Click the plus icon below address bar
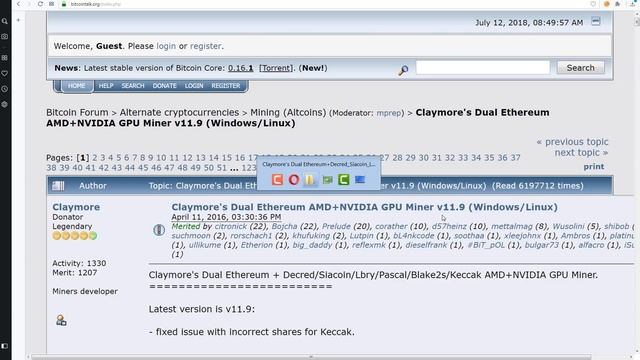The image size is (640, 360). tap(18, 20)
